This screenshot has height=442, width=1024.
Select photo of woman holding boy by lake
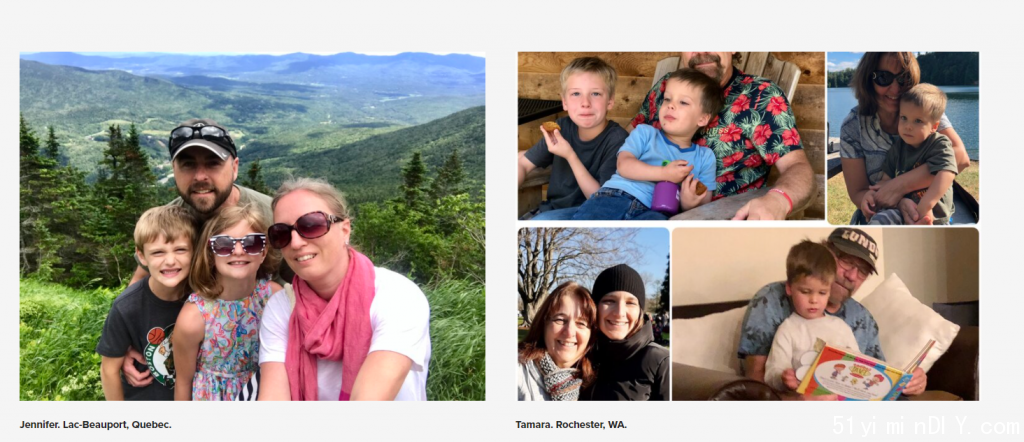[x=903, y=138]
